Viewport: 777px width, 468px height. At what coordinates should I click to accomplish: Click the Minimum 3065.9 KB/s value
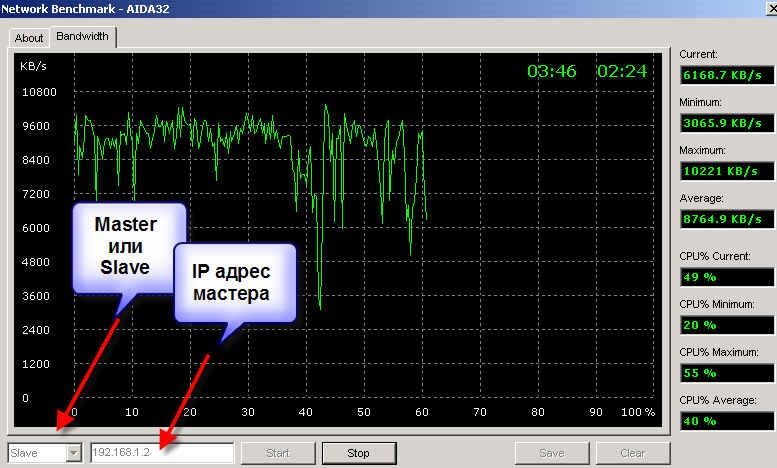(x=725, y=123)
